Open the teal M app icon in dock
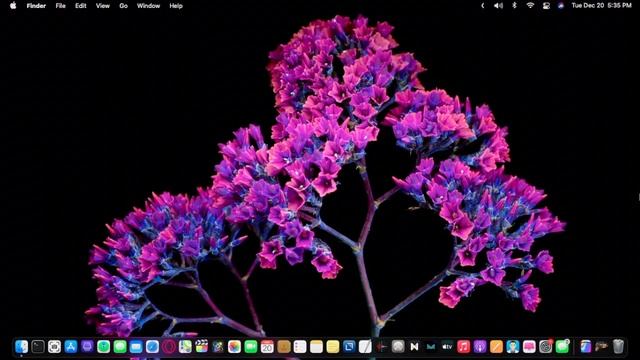Viewport: 640px width, 360px height. (x=431, y=347)
